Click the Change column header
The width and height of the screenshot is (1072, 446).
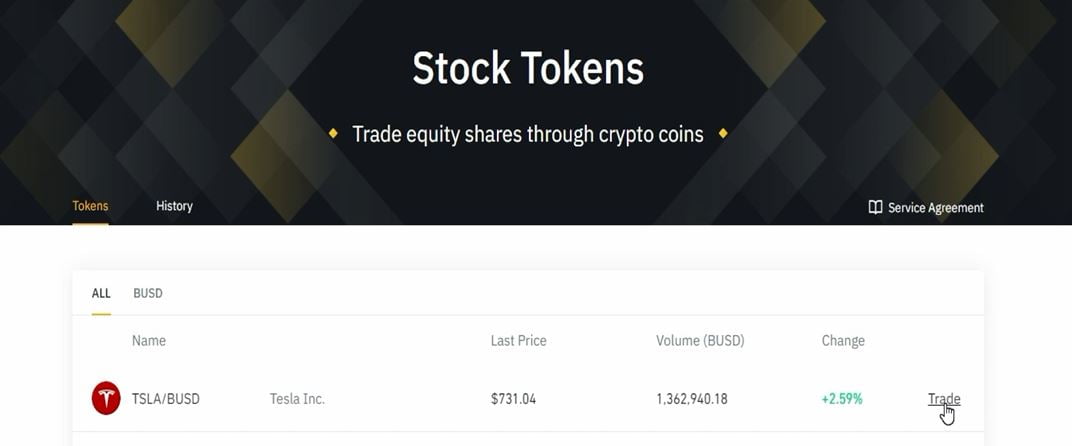(843, 340)
